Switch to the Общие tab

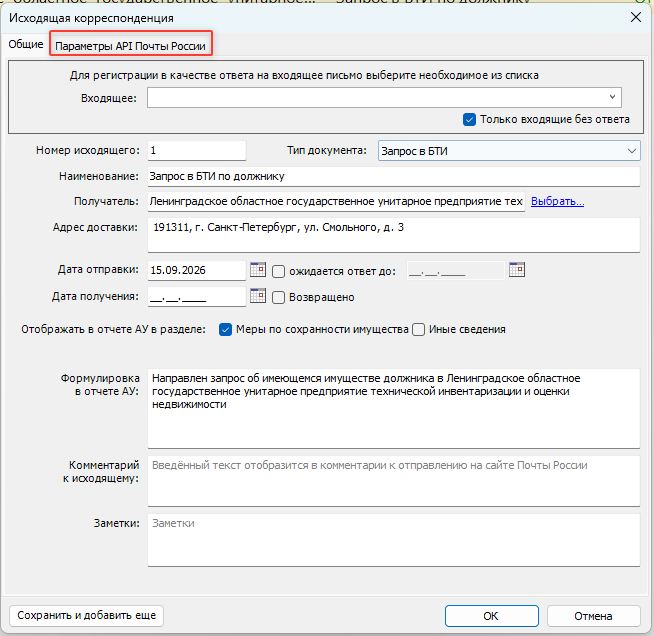[x=26, y=44]
